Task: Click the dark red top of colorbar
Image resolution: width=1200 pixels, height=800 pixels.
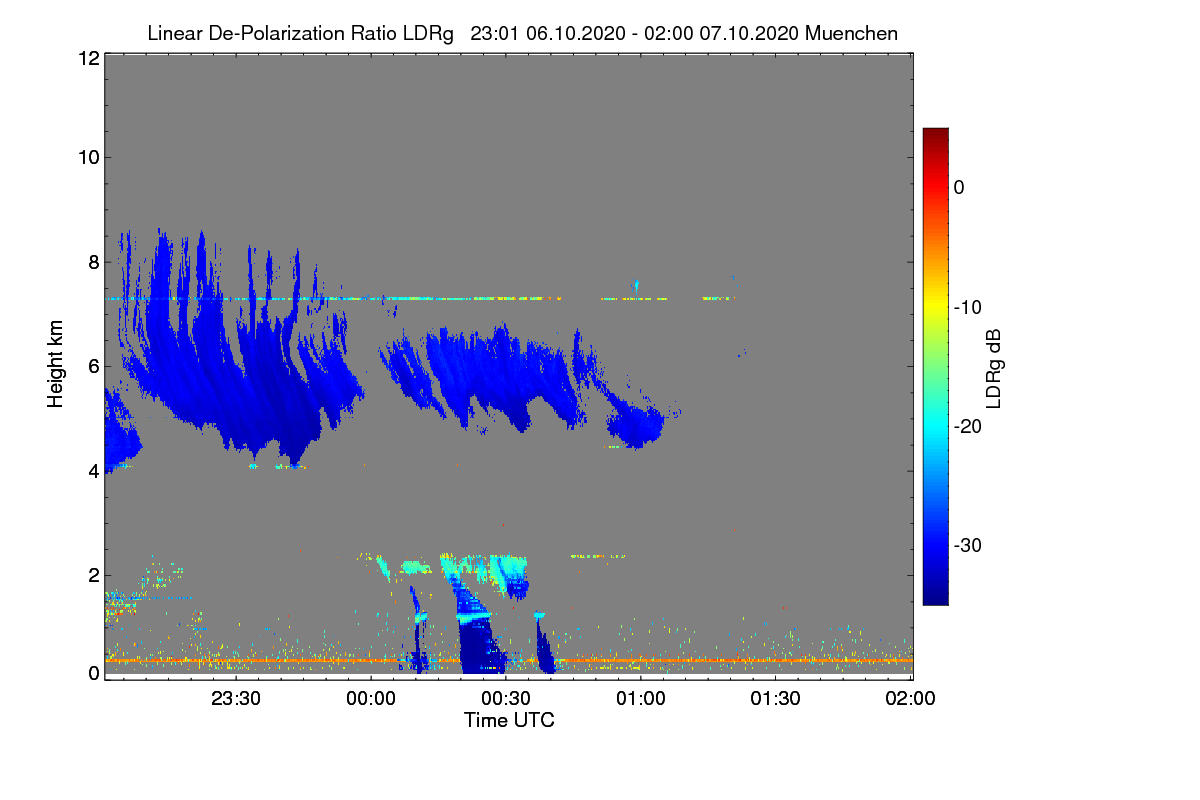Action: [x=935, y=134]
